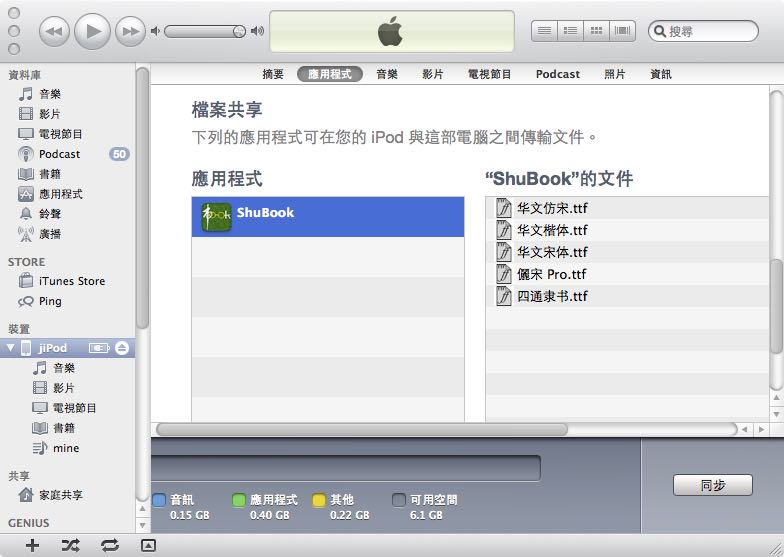Click the add playlist plus icon

coord(32,545)
